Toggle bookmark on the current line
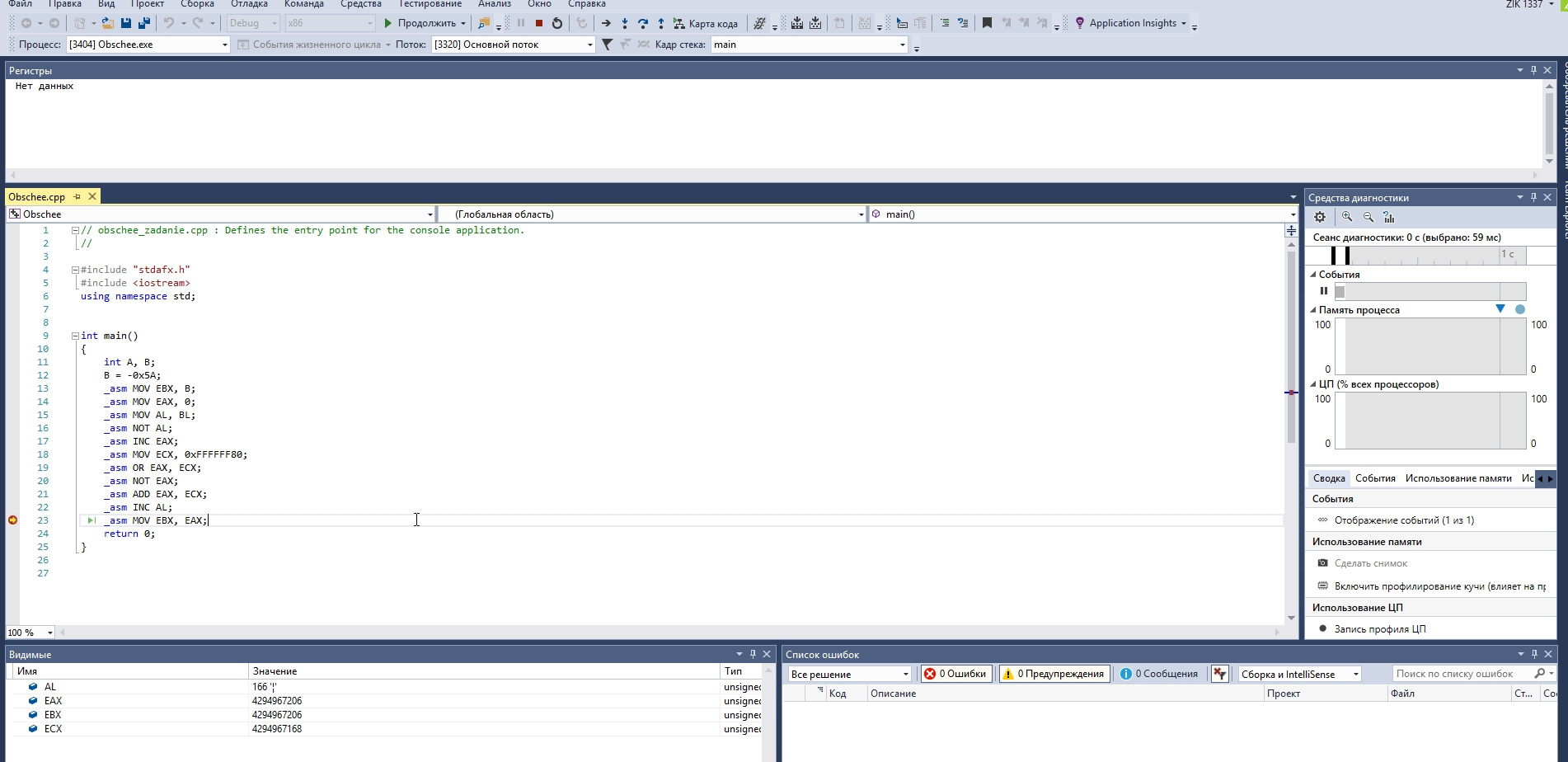 [987, 23]
